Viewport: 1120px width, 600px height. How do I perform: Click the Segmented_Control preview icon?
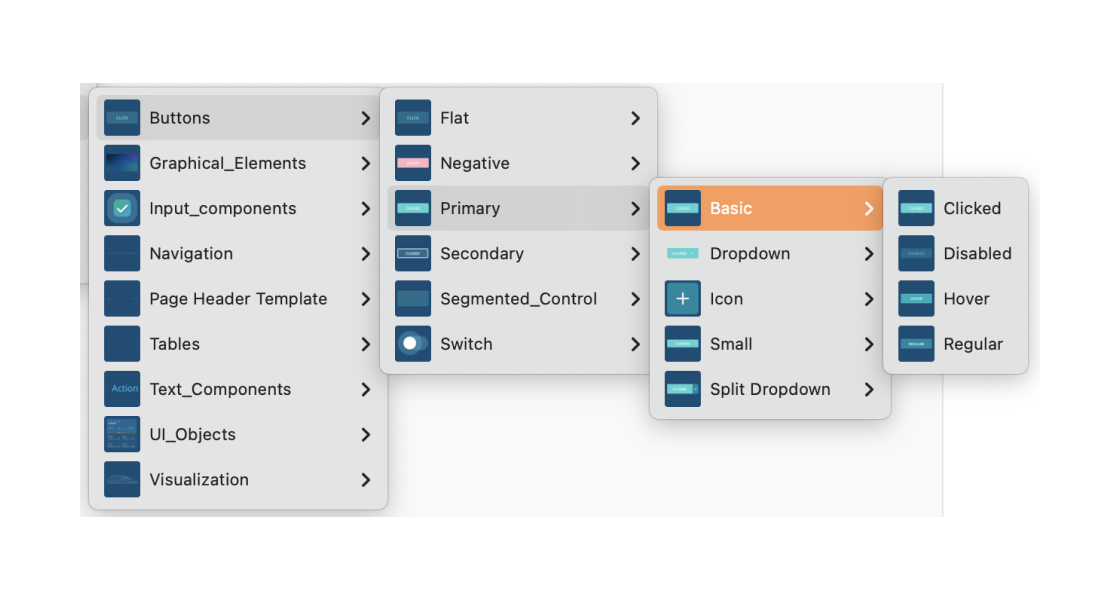(410, 298)
